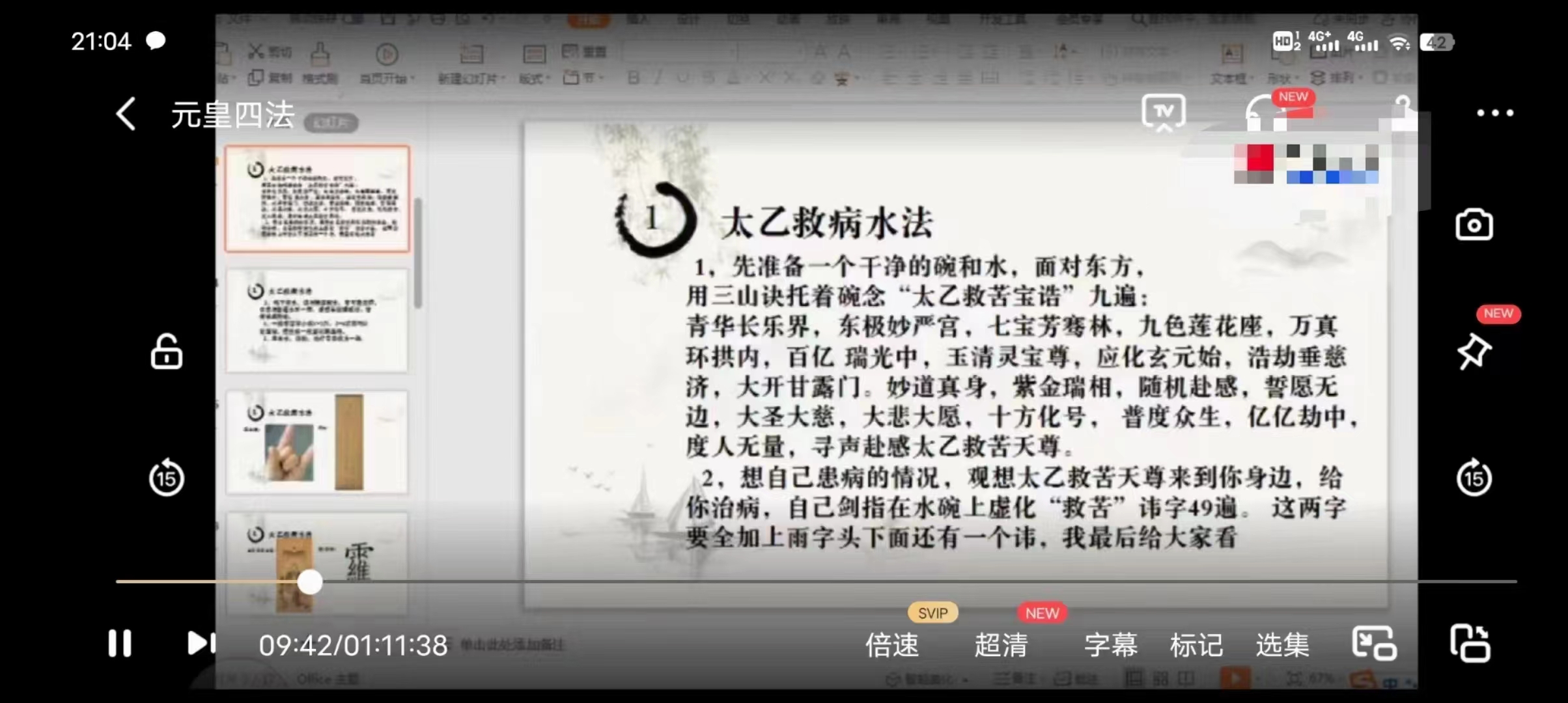
Task: Pause the video playback
Action: coord(119,643)
